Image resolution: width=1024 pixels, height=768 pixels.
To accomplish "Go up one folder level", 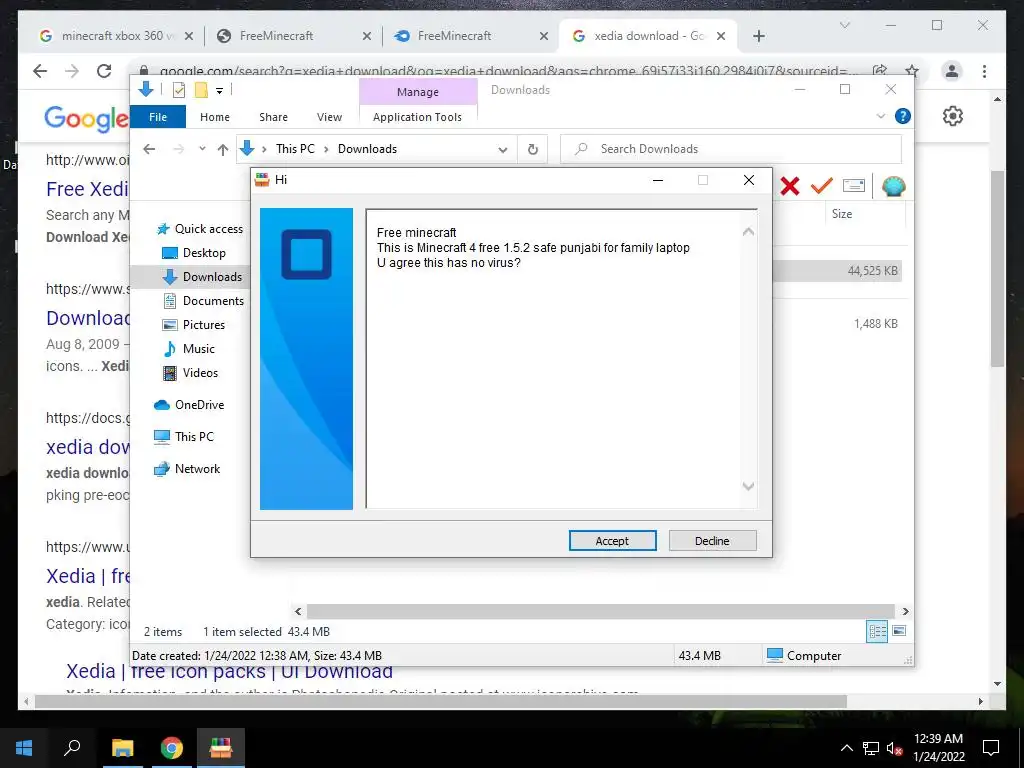I will click(x=223, y=150).
